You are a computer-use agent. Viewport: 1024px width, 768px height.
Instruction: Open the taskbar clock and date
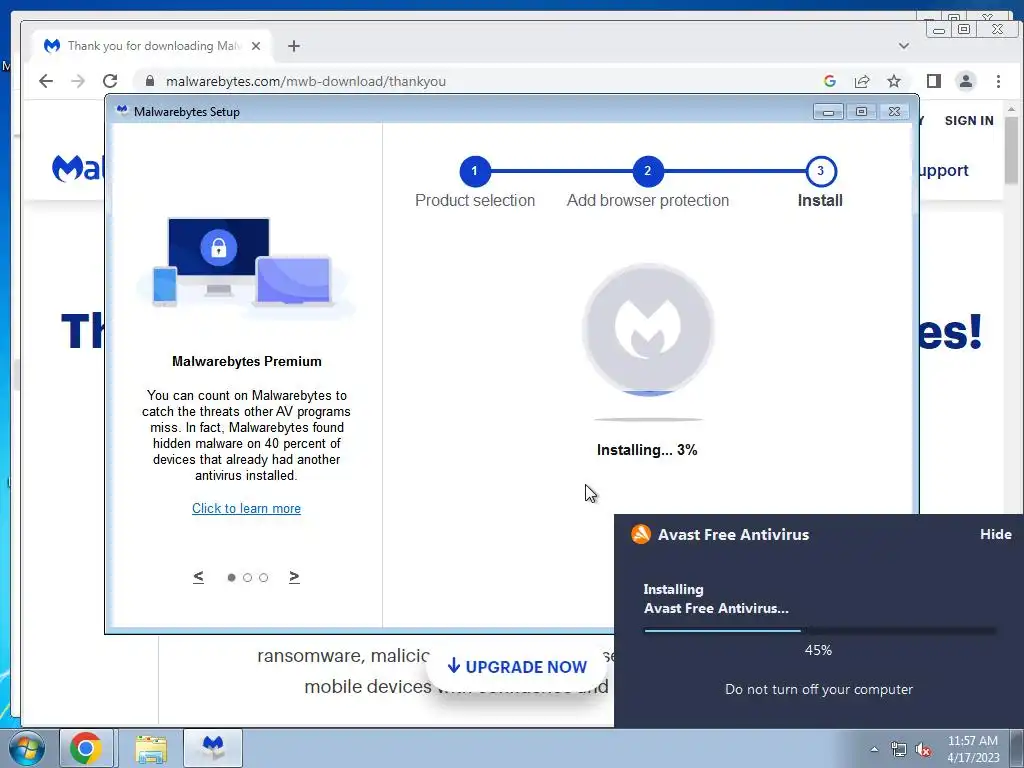(973, 748)
